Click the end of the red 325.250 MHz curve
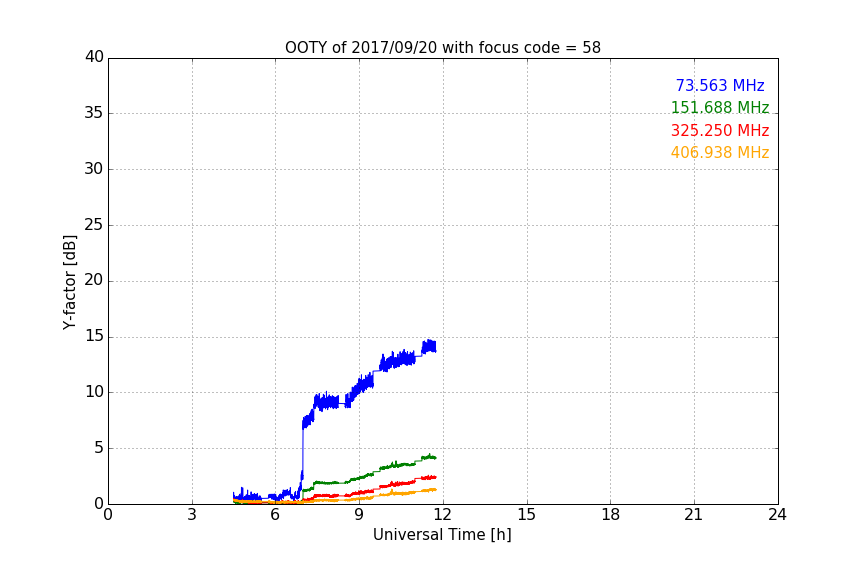Viewport: 864px width, 576px height. 435,477
